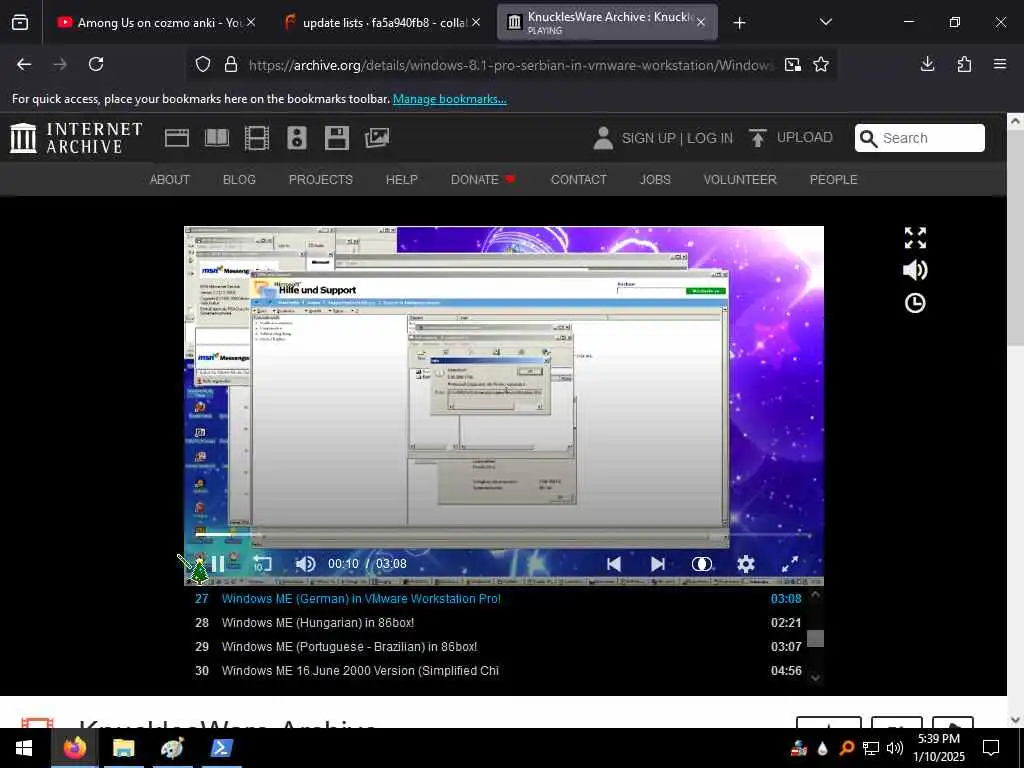Screen dimensions: 1024x768
Task: Expand theater view with arrows icon
Action: (x=915, y=238)
